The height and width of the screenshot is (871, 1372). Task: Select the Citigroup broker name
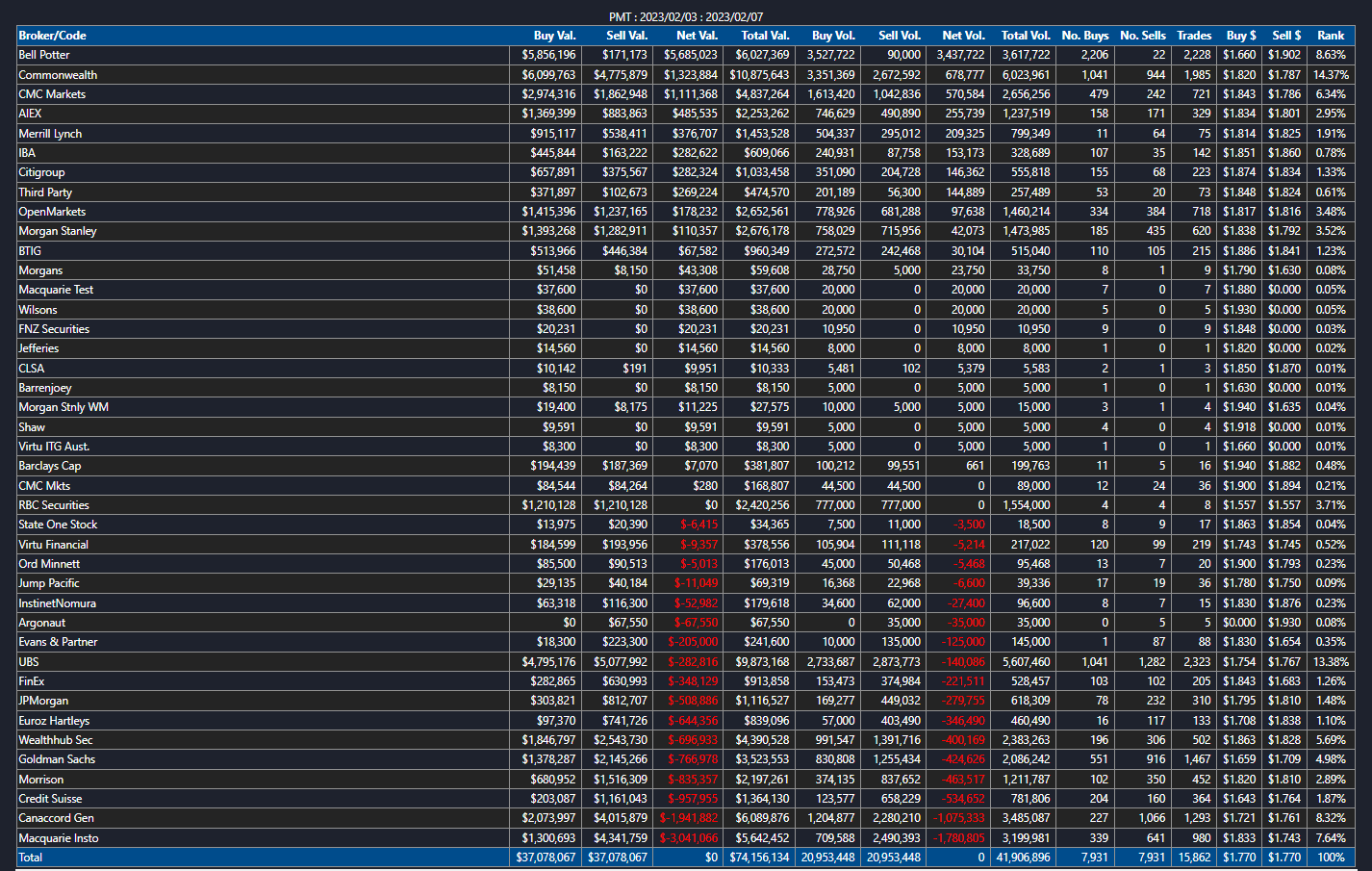(41, 172)
